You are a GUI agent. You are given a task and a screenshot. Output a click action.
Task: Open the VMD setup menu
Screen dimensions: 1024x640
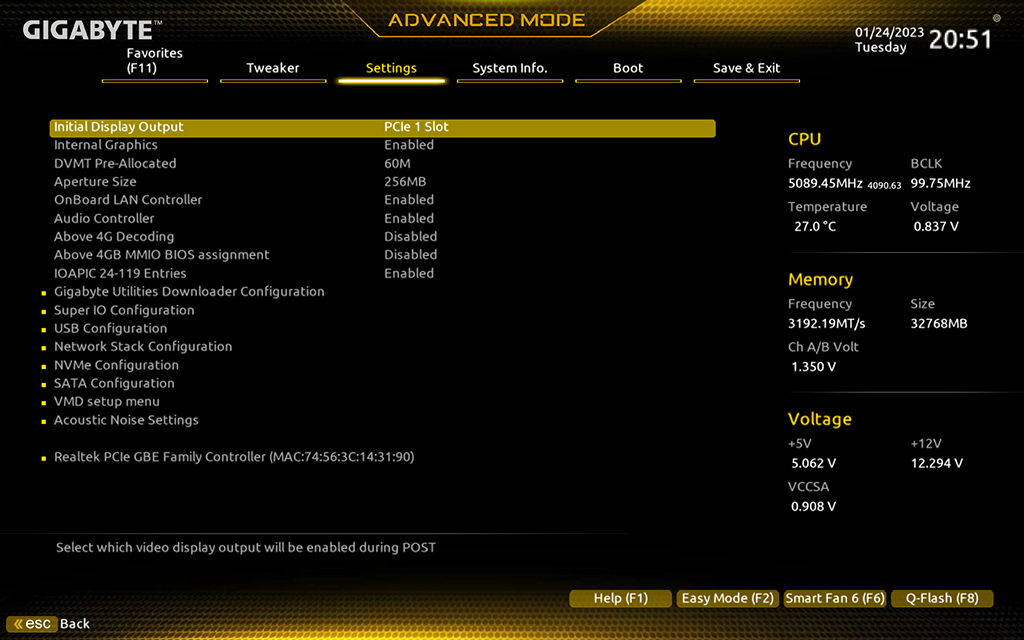tap(106, 402)
